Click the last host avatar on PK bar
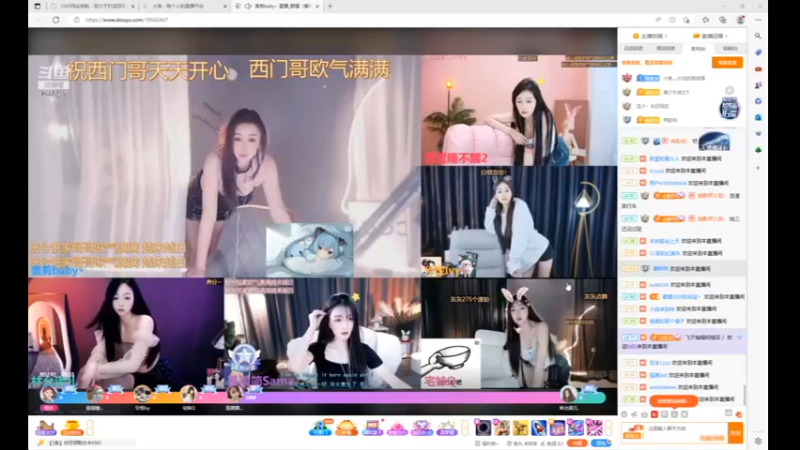Screen dimensions: 800x450 coord(568,394)
